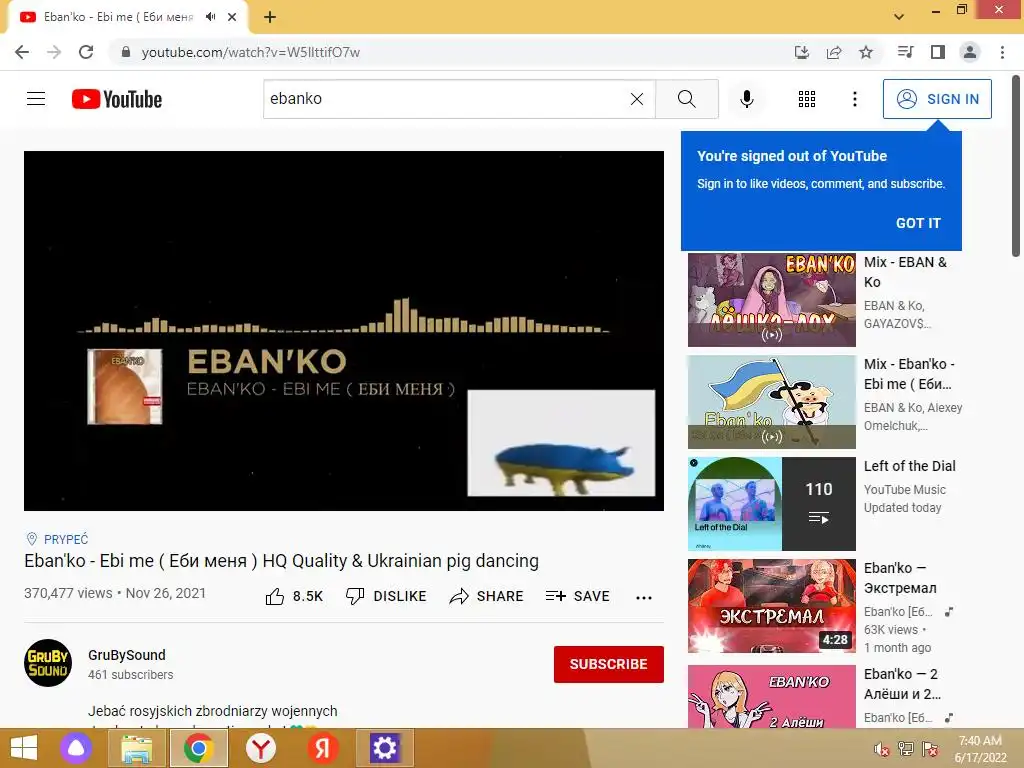
Task: Go to the YouTube home logo
Action: pos(117,99)
